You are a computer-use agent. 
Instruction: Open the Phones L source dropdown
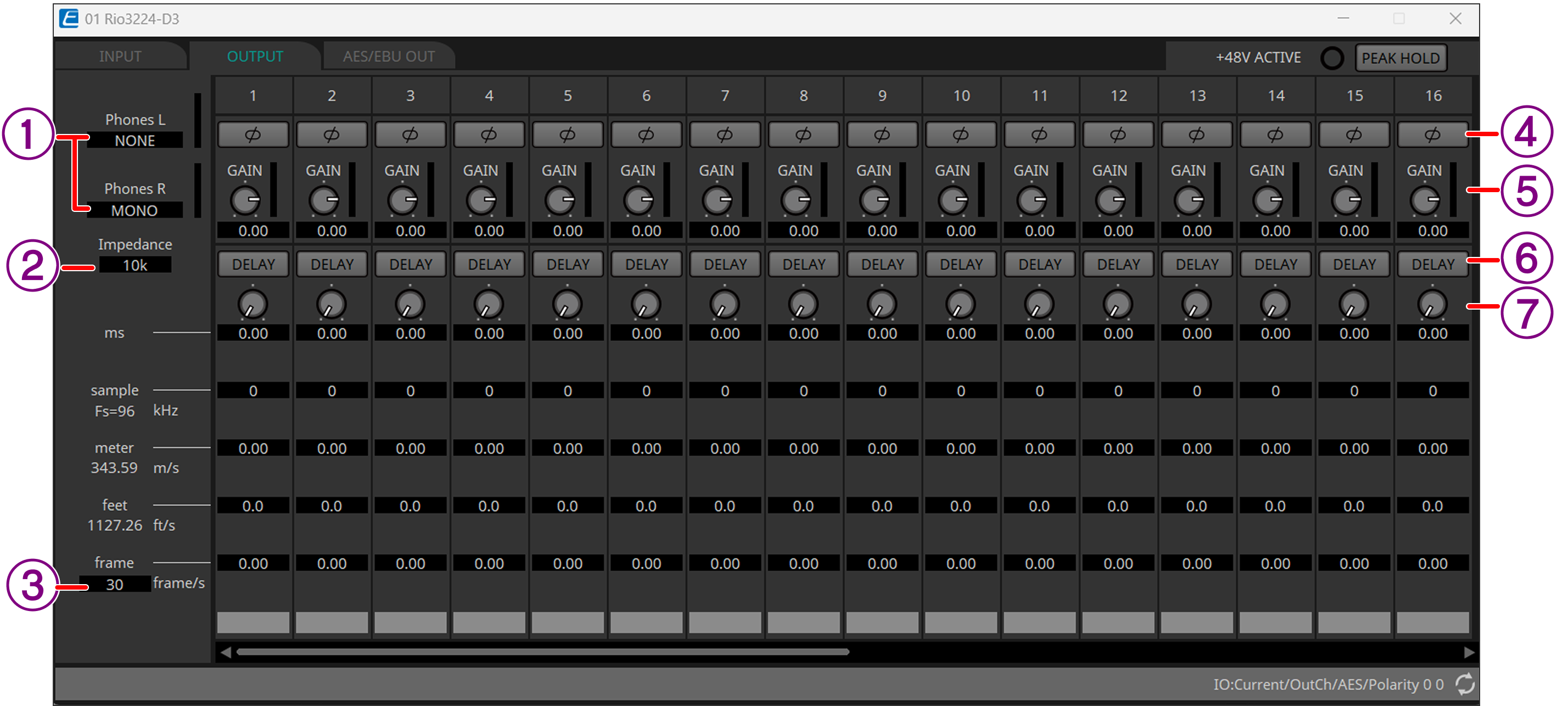(x=135, y=141)
